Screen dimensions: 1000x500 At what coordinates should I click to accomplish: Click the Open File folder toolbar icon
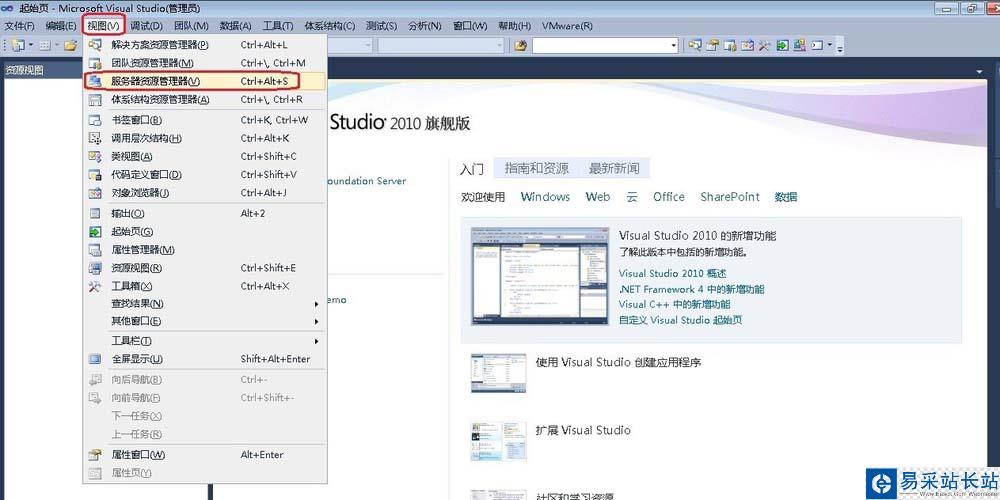point(70,45)
